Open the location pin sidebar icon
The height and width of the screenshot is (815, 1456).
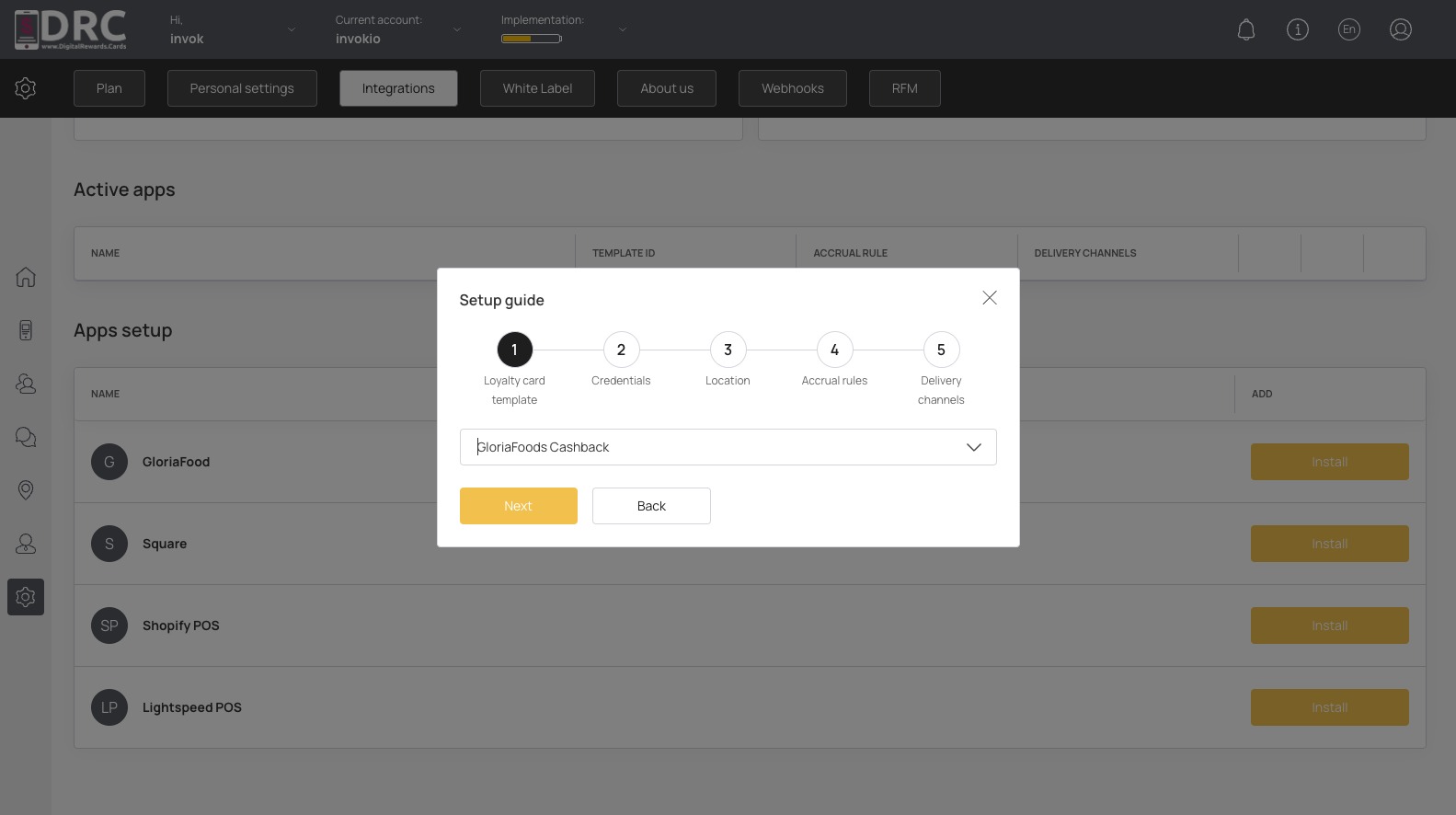(x=26, y=490)
